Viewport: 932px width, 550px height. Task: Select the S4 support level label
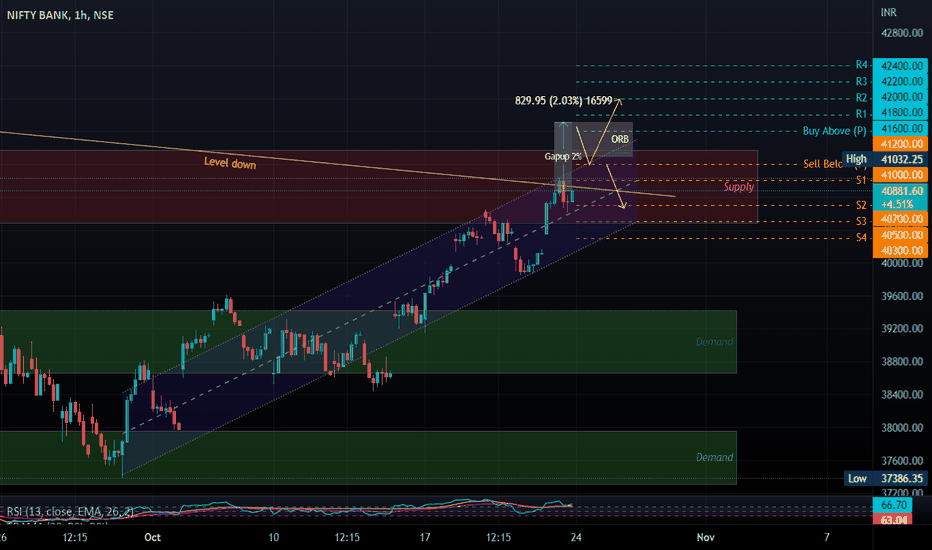[x=861, y=237]
